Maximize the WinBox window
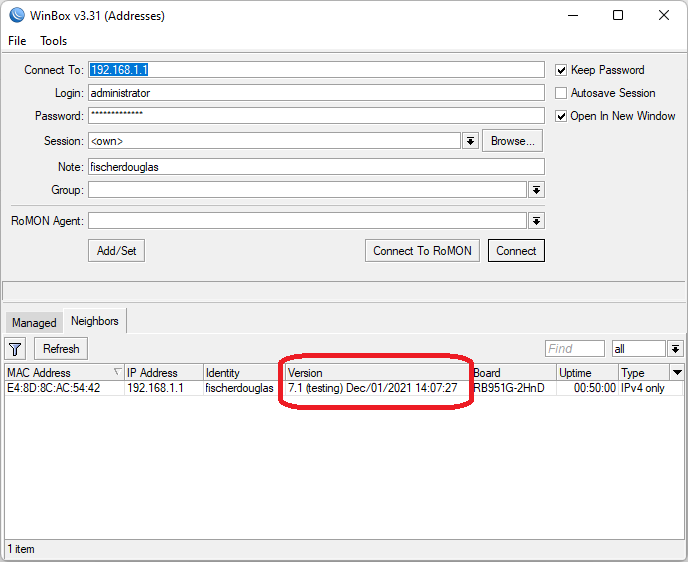 click(618, 15)
